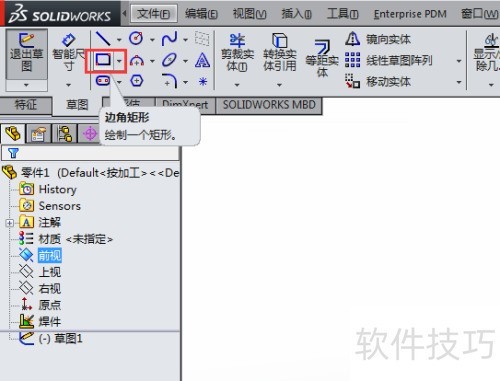Select the Arc sketch tool

tap(136, 60)
